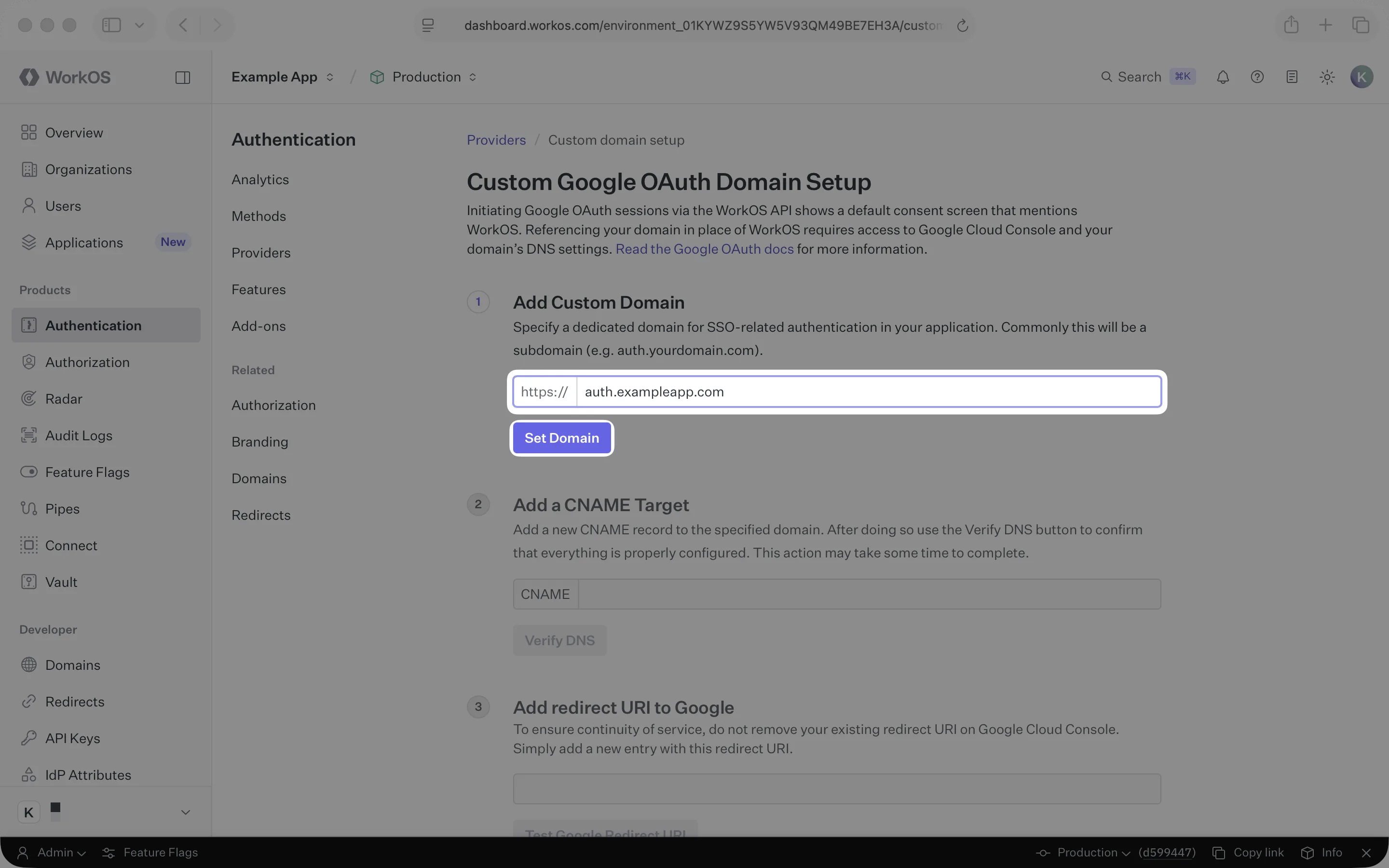
Task: Click the Set Domain button
Action: click(562, 438)
